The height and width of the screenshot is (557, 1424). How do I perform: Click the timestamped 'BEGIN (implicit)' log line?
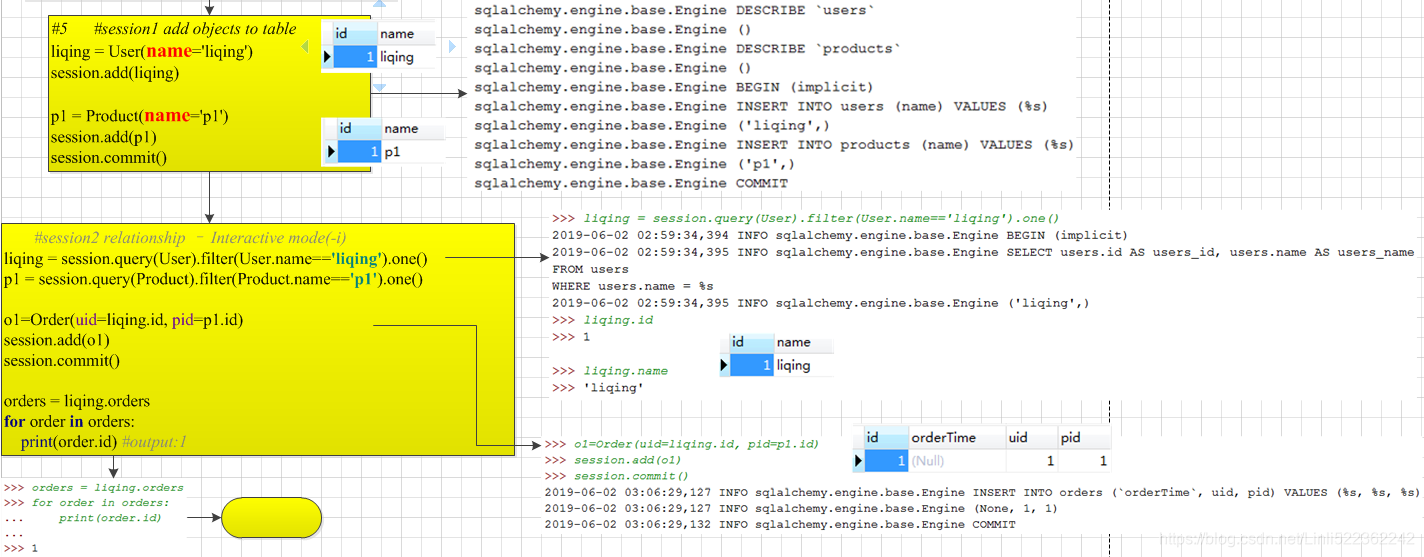pyautogui.click(x=840, y=235)
